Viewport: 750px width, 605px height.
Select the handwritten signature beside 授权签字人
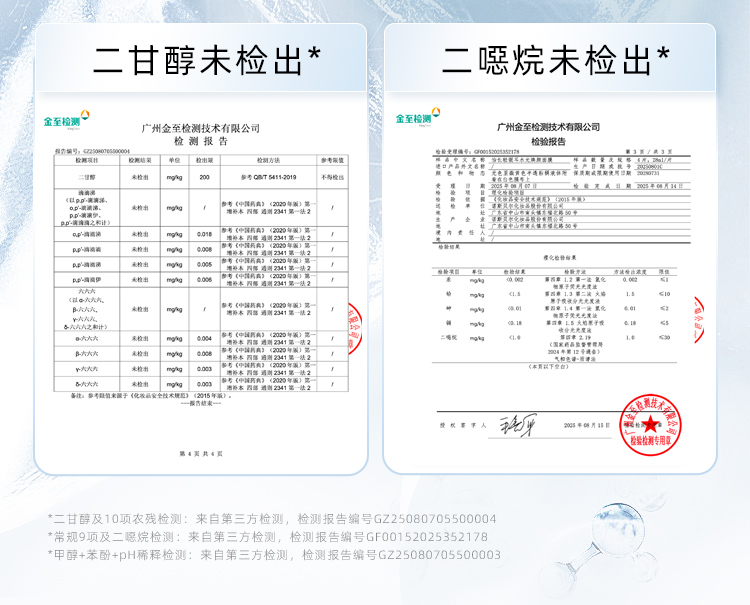518,425
